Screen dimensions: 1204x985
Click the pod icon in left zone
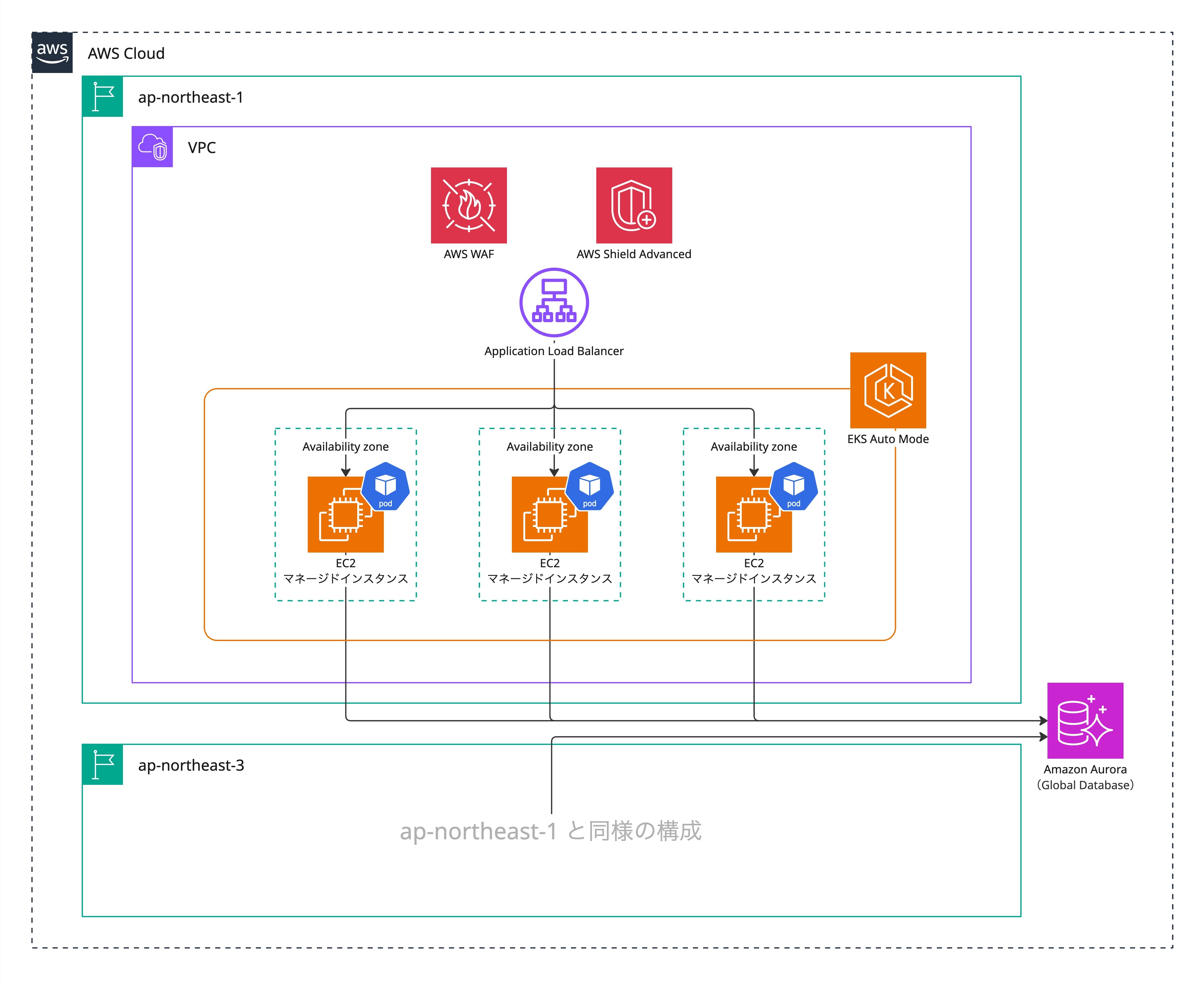coord(385,487)
